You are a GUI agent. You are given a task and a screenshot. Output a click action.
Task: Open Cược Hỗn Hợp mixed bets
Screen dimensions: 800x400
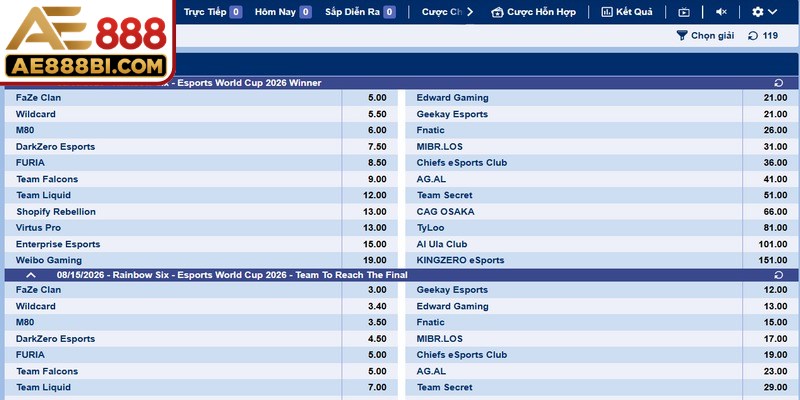pos(534,12)
